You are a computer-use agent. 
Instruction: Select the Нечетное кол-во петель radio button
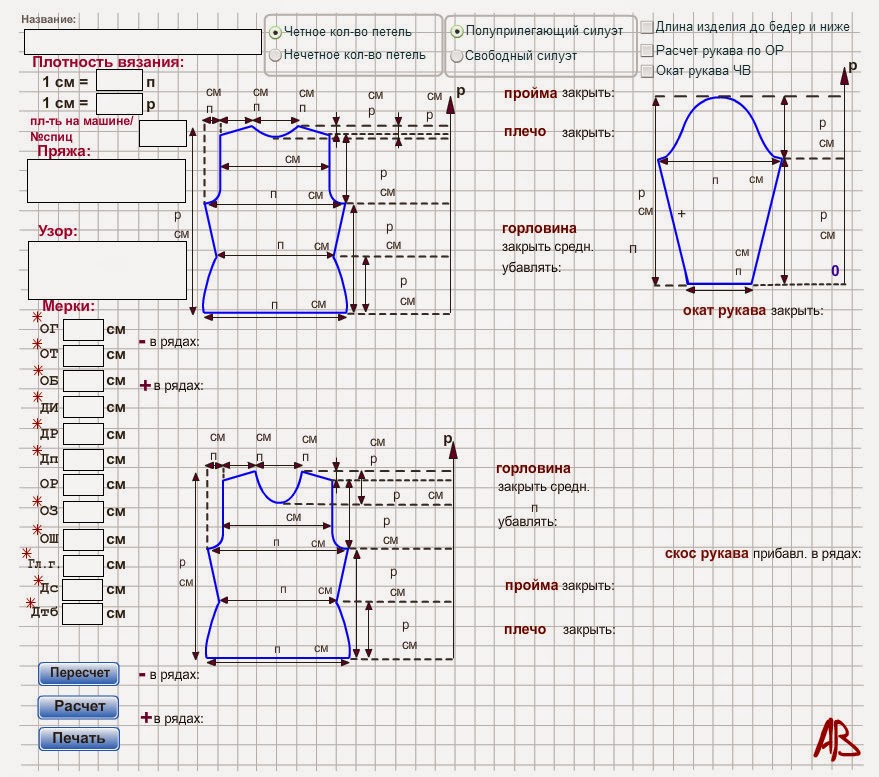pos(275,55)
